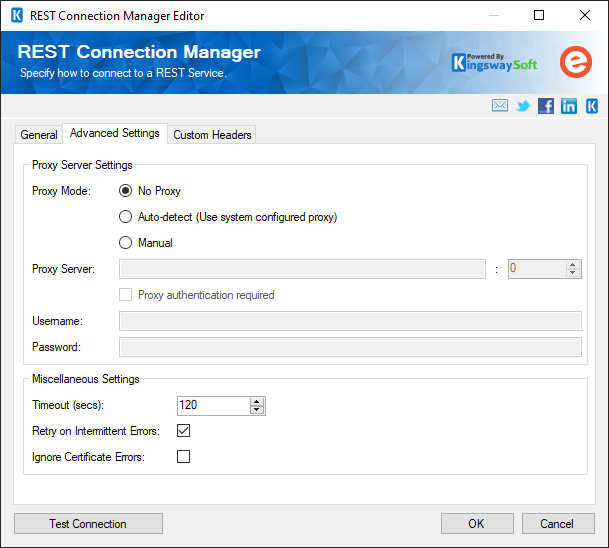The width and height of the screenshot is (609, 548).
Task: Click the Test Connection button
Action: point(88,524)
